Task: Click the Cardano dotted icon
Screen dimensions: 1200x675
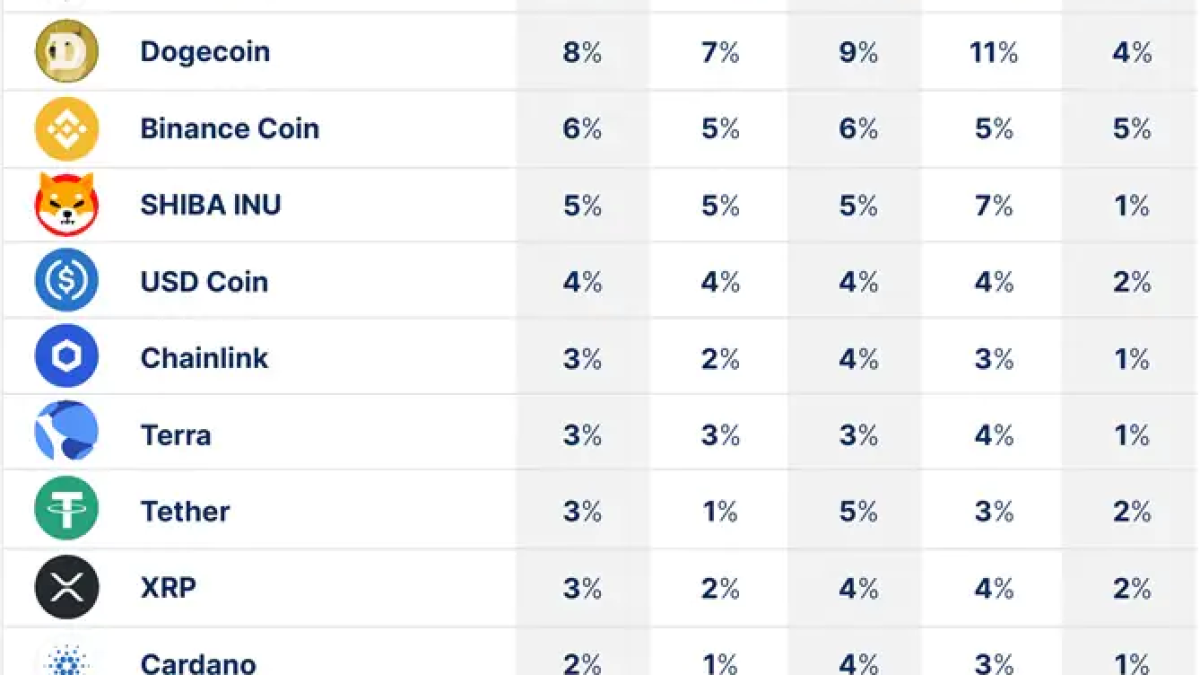Action: (x=67, y=661)
